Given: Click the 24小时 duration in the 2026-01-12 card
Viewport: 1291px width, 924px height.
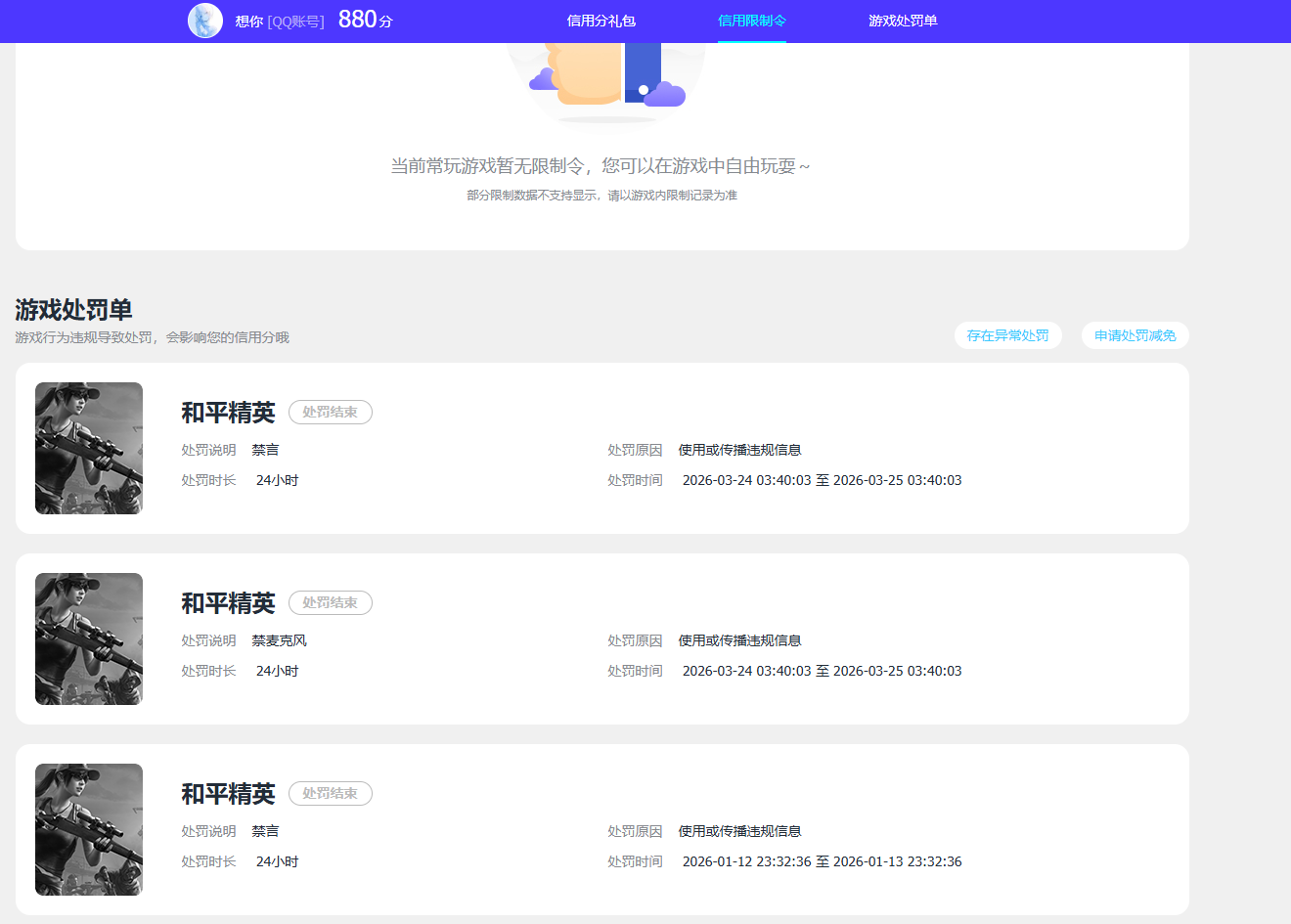Looking at the screenshot, I should (x=278, y=861).
